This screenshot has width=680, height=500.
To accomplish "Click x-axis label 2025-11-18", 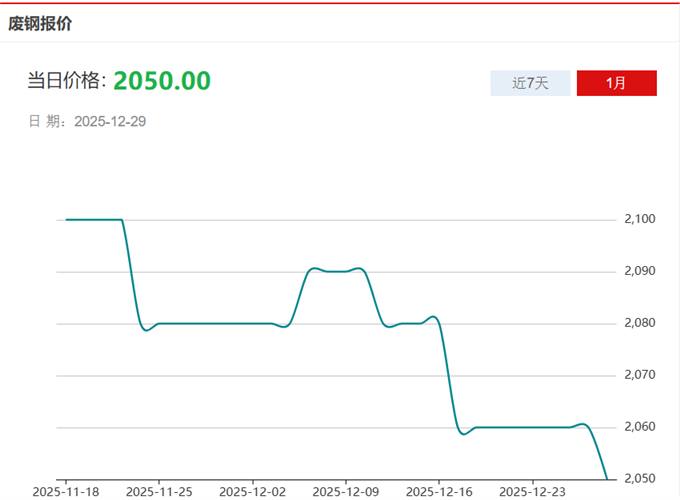I will (x=66, y=491).
